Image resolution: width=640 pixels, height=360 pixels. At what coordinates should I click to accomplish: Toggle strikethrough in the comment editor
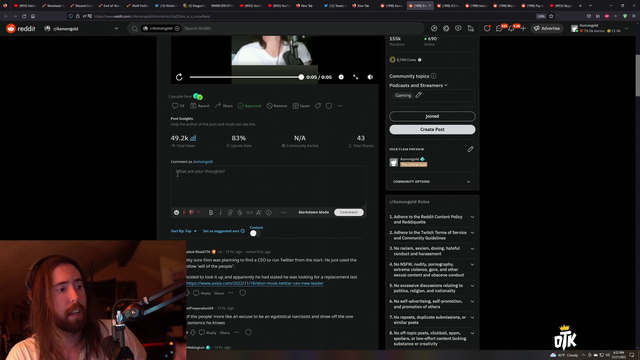tap(240, 212)
